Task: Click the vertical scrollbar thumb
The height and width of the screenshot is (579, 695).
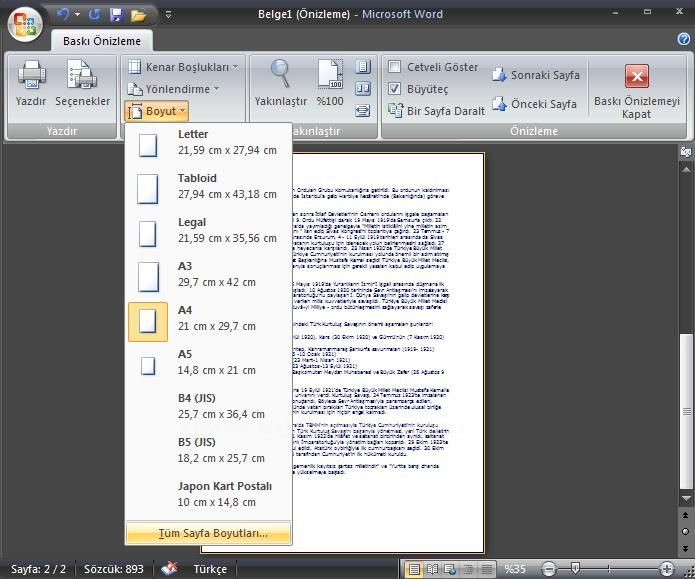Action: click(686, 411)
